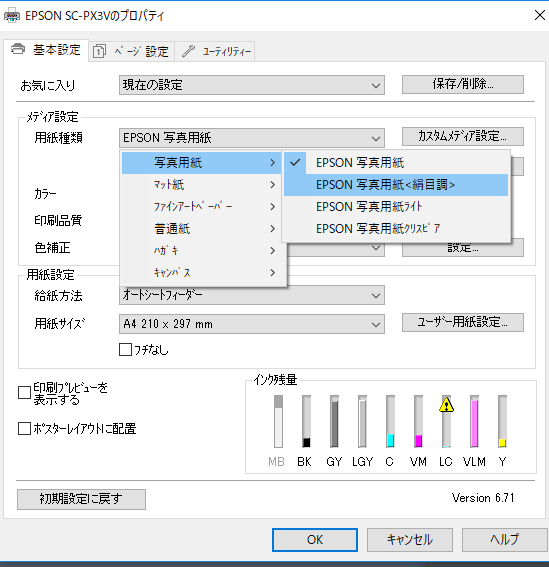Viewport: 549px width, 567px height.
Task: Close the properties dialog with X
Action: point(540,15)
